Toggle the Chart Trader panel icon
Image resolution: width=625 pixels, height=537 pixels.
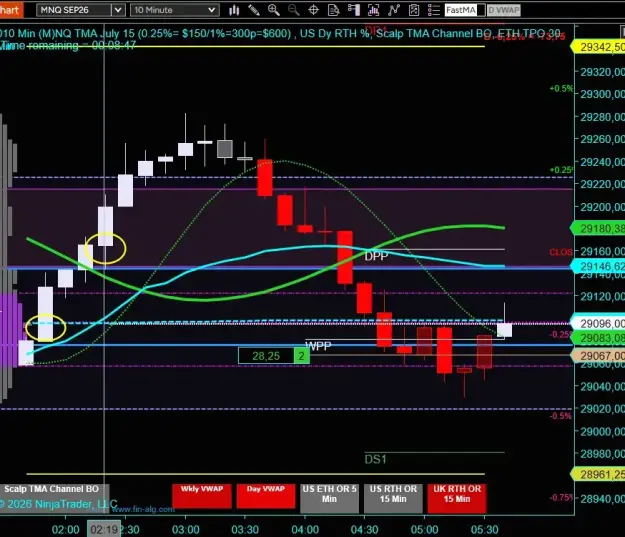(x=354, y=10)
